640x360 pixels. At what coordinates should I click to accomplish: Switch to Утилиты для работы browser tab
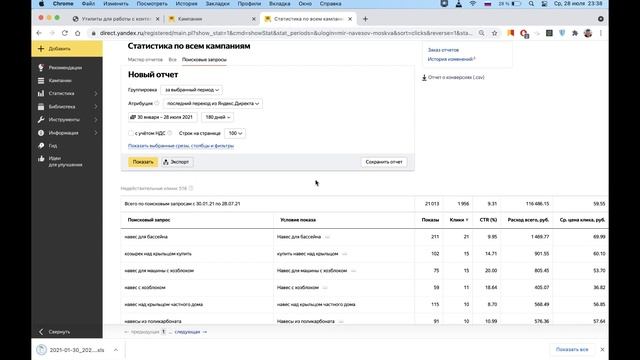pyautogui.click(x=116, y=19)
